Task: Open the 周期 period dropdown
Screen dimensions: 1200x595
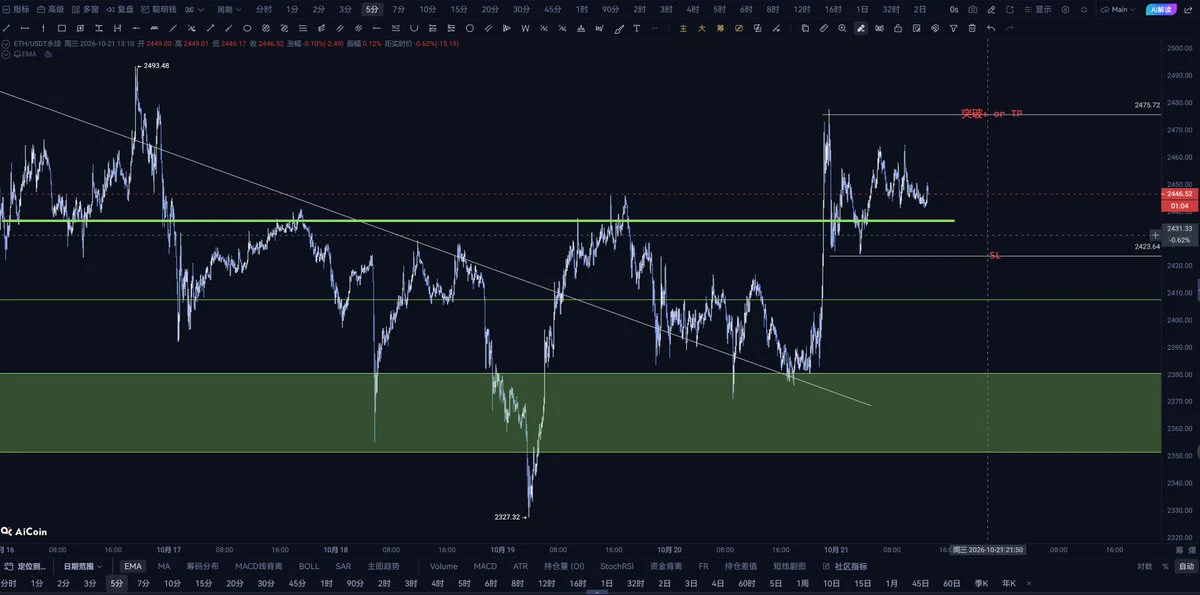Action: tap(229, 9)
